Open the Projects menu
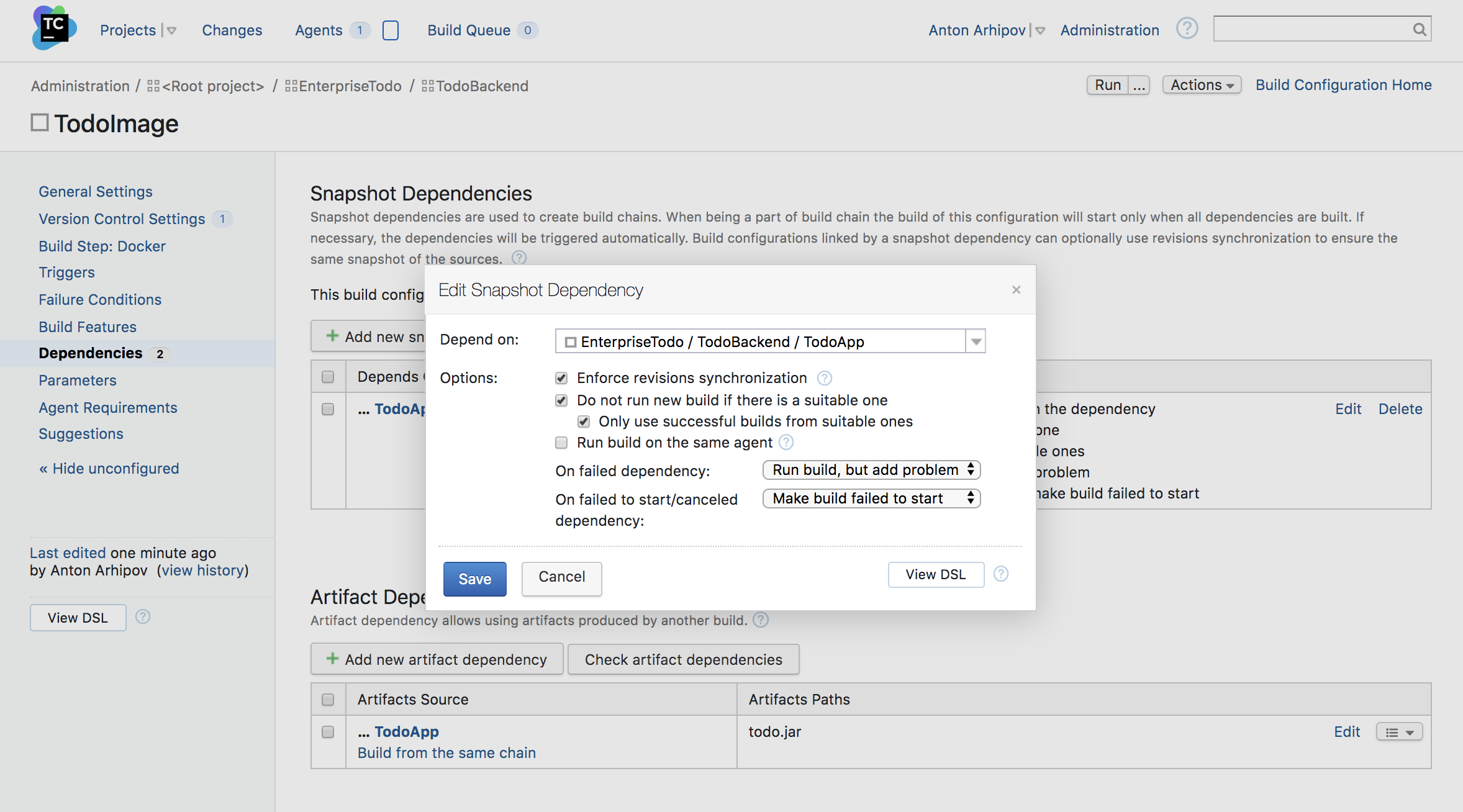The image size is (1463, 812). tap(127, 29)
